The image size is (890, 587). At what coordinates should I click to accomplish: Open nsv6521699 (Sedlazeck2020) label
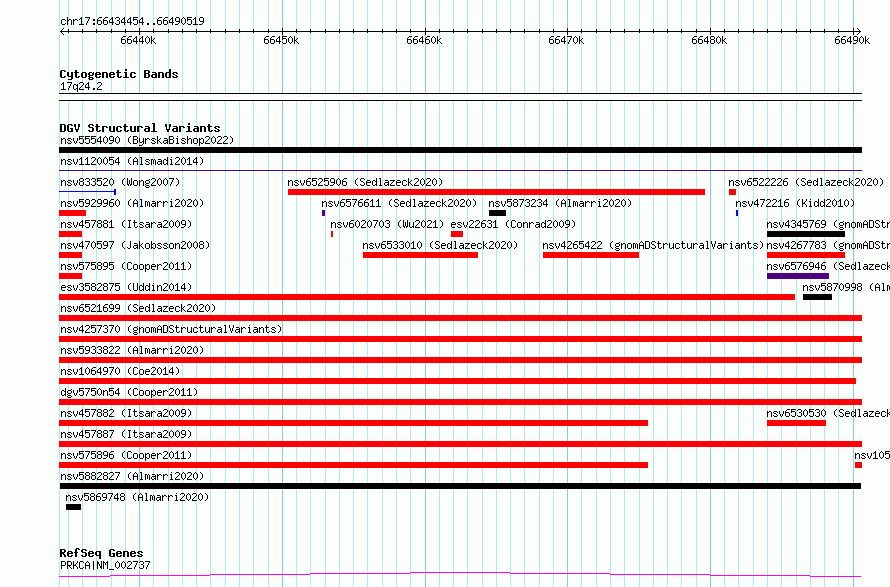(x=138, y=308)
